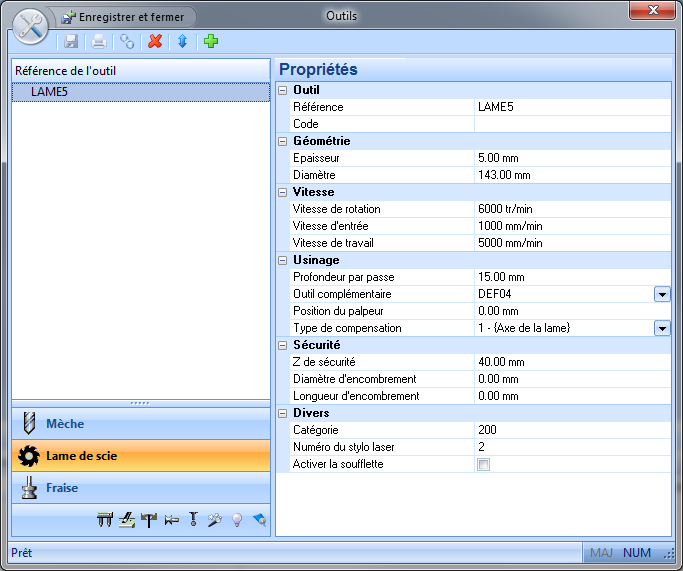
Task: Collapse the Sécurité property group
Action: coord(283,345)
